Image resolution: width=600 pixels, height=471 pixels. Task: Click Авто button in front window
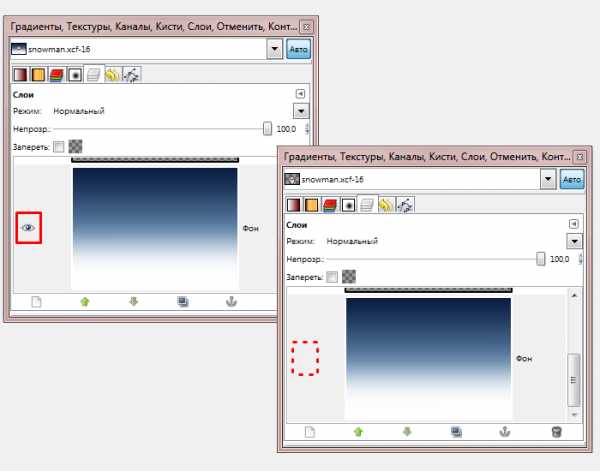click(572, 179)
